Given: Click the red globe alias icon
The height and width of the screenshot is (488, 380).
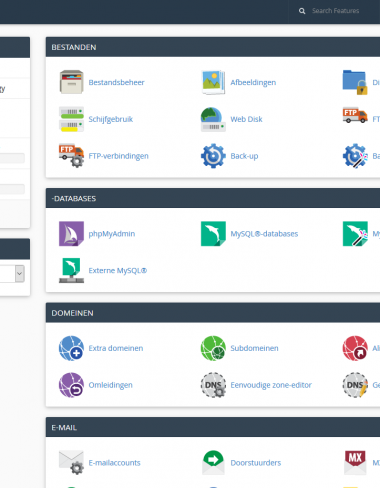Looking at the screenshot, I should tap(355, 348).
